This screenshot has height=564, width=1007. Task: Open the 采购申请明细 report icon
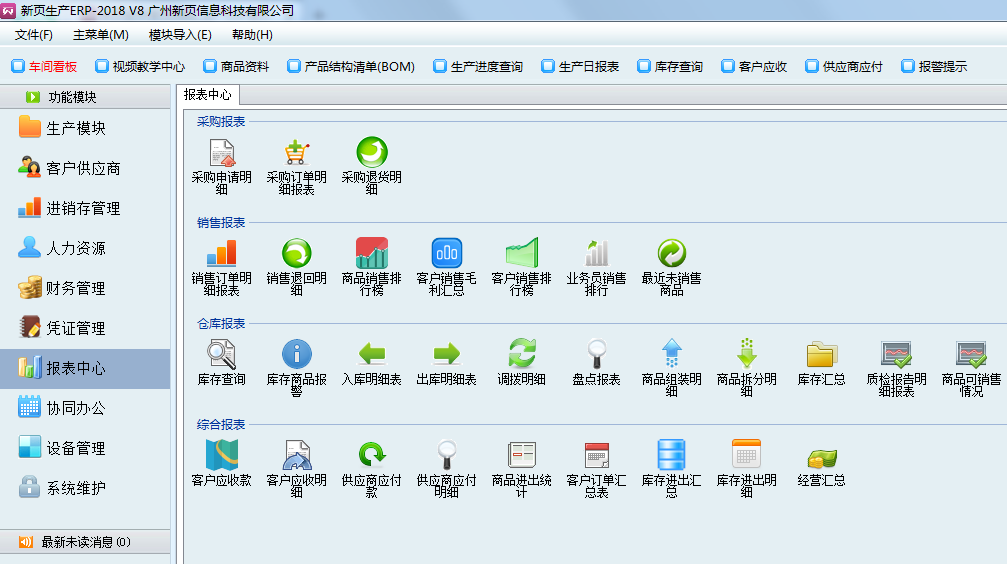[221, 154]
